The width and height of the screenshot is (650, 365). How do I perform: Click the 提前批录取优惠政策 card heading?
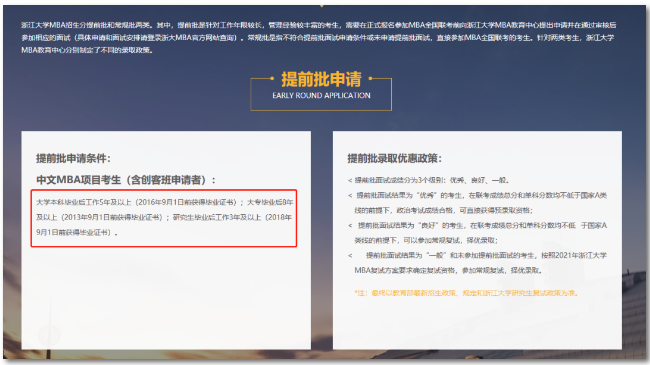click(395, 158)
